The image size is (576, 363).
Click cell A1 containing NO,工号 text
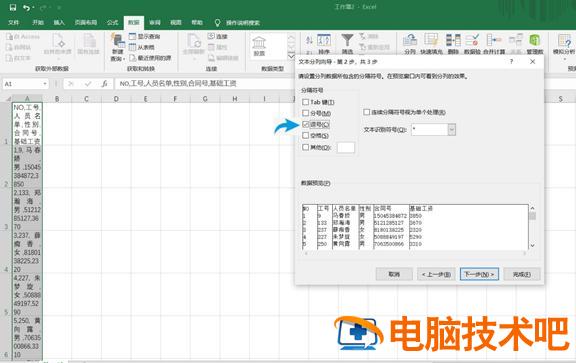pos(27,124)
